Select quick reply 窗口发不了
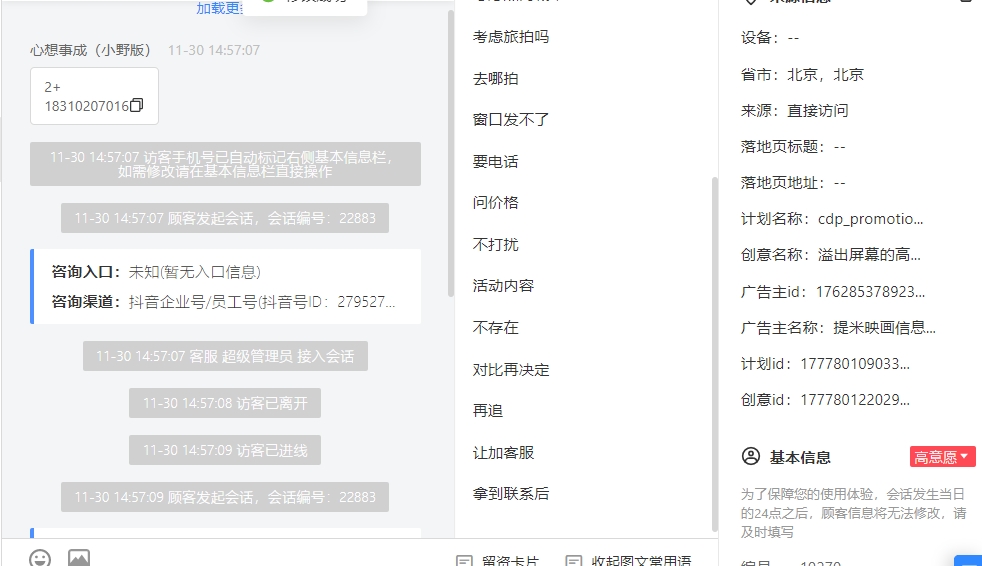 [x=510, y=120]
